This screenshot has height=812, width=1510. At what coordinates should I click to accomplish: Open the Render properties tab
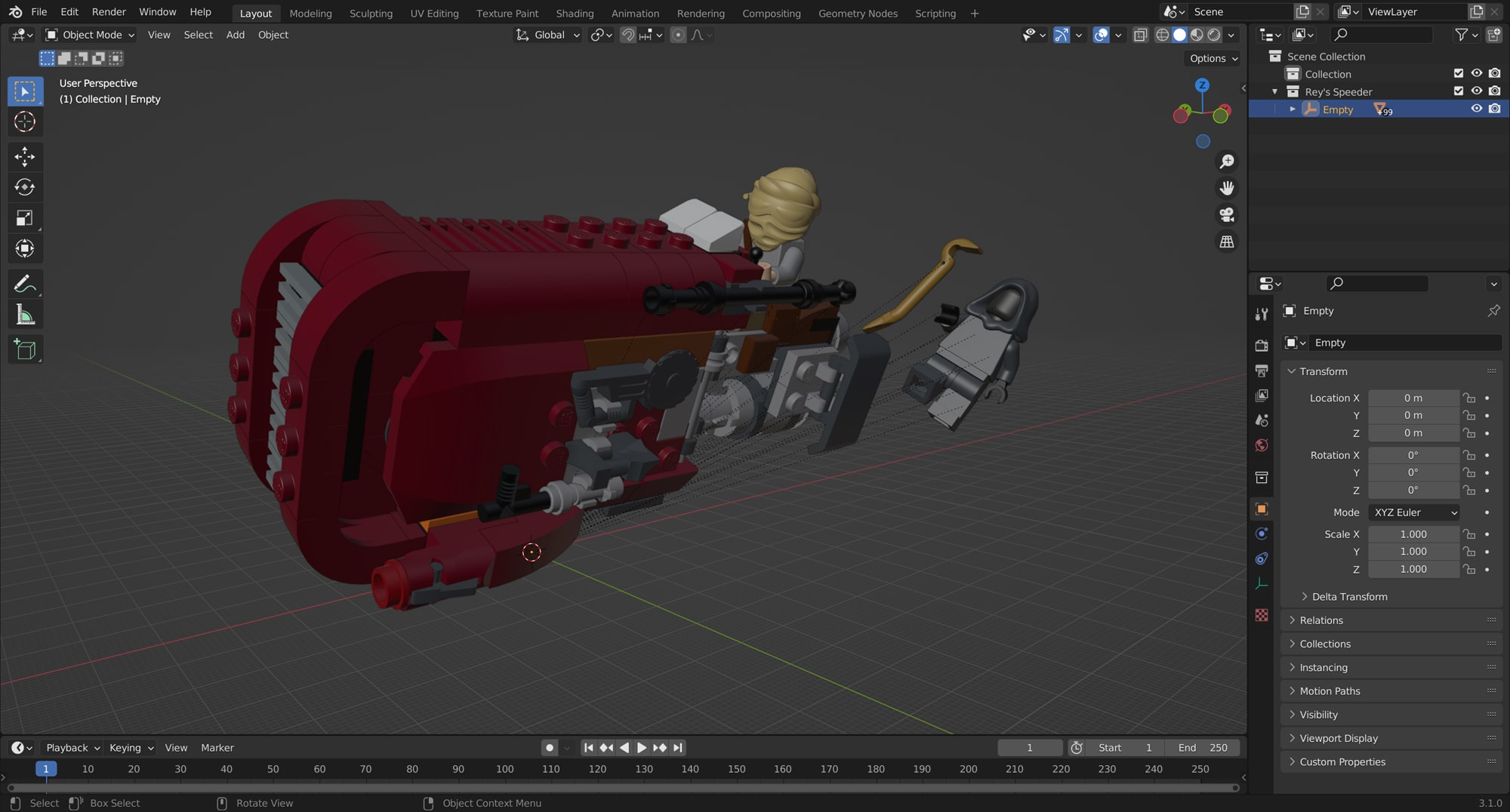pos(1262,346)
